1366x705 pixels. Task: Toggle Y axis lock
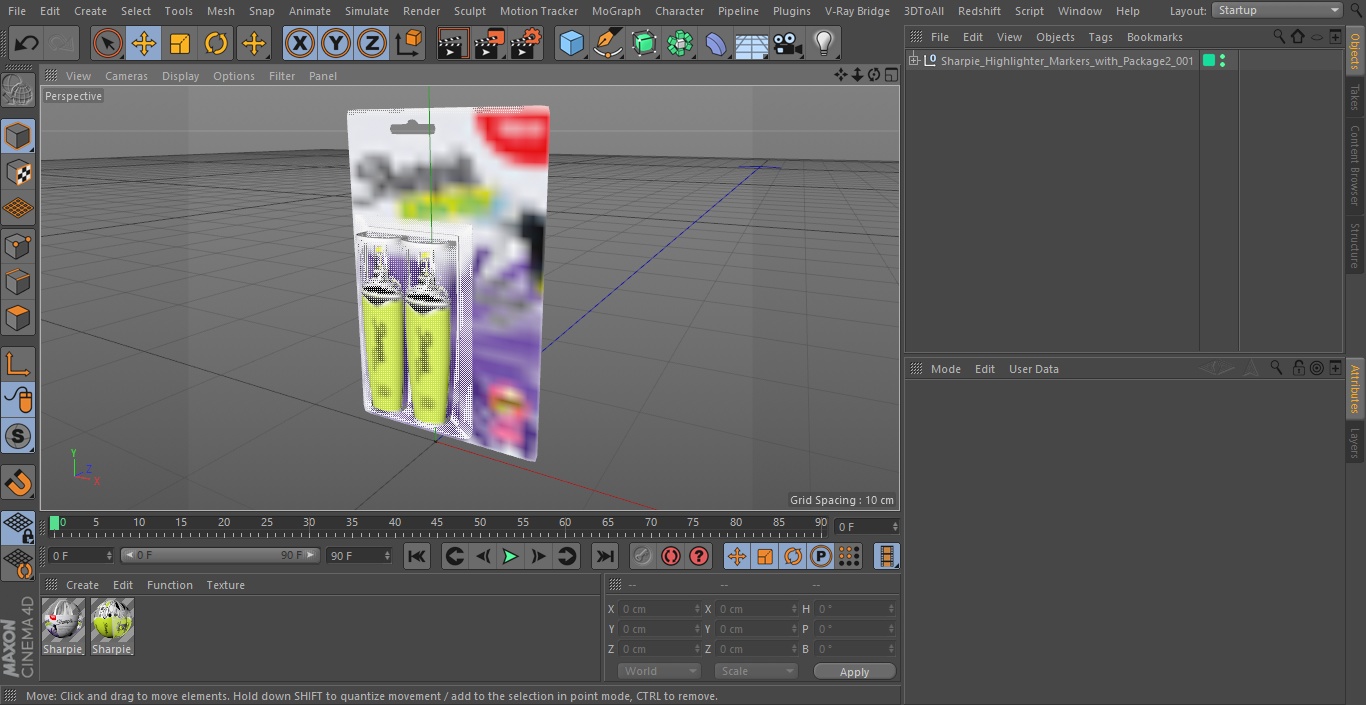click(336, 43)
